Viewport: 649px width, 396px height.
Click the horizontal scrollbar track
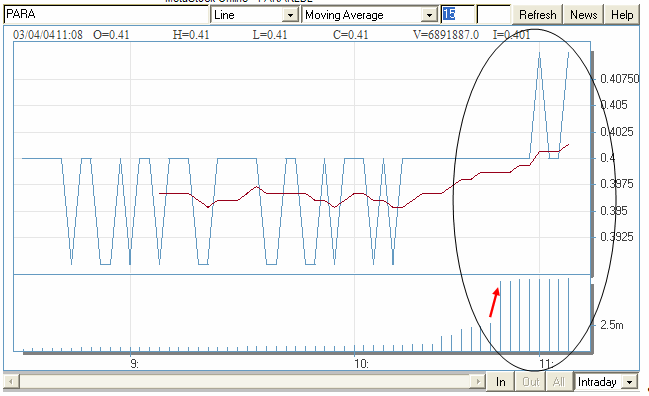click(x=244, y=381)
